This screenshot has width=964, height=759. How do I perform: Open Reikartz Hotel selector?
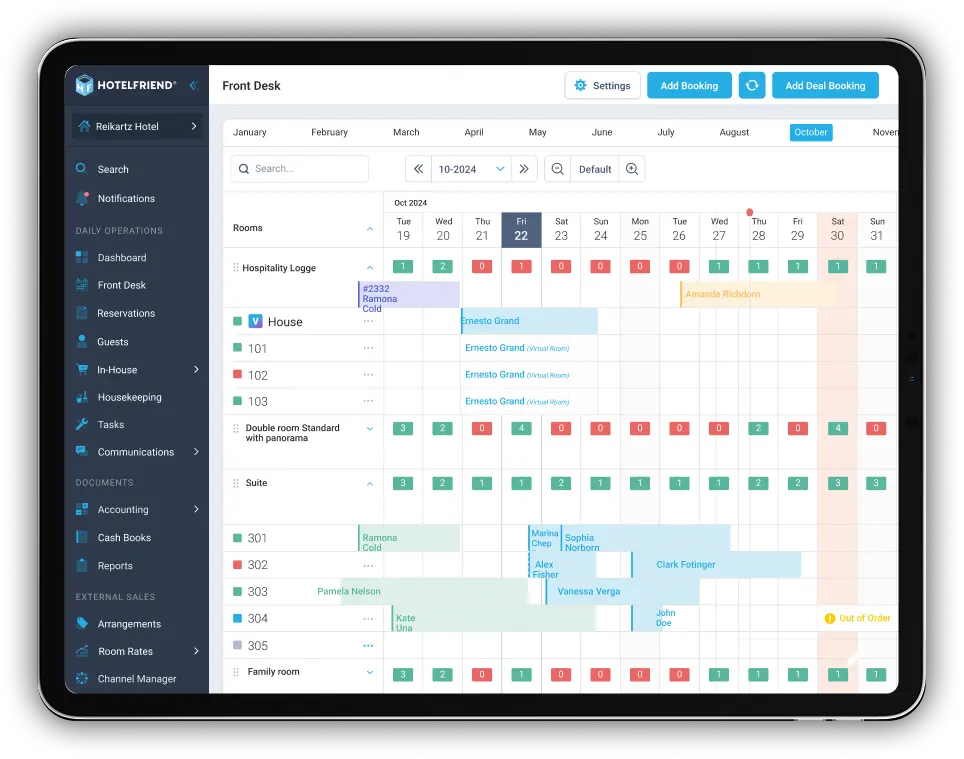[137, 127]
